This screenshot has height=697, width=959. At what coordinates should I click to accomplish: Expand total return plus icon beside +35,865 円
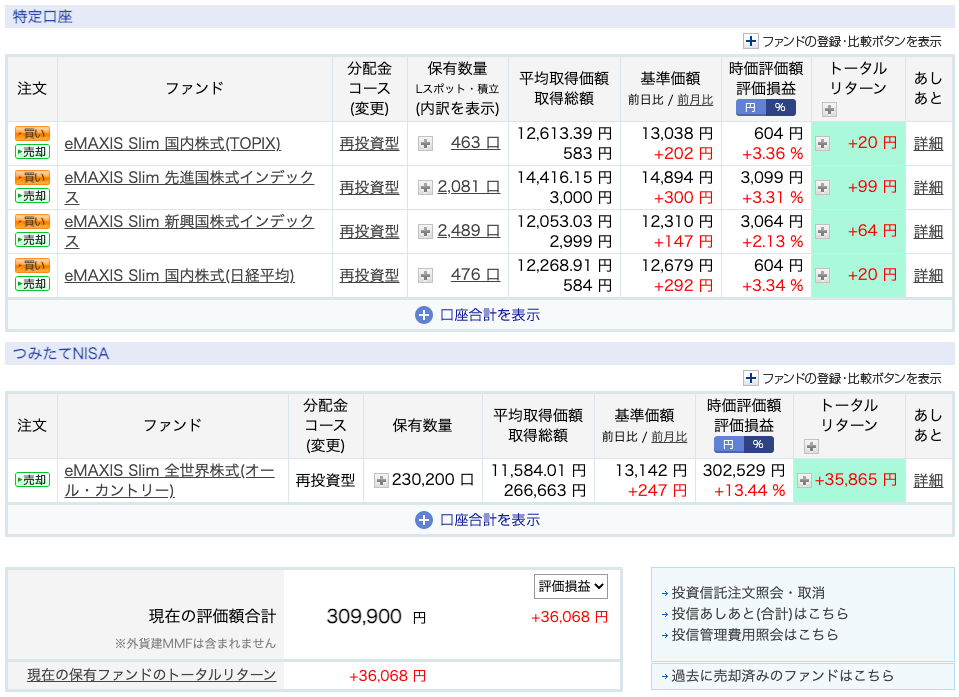coord(804,481)
